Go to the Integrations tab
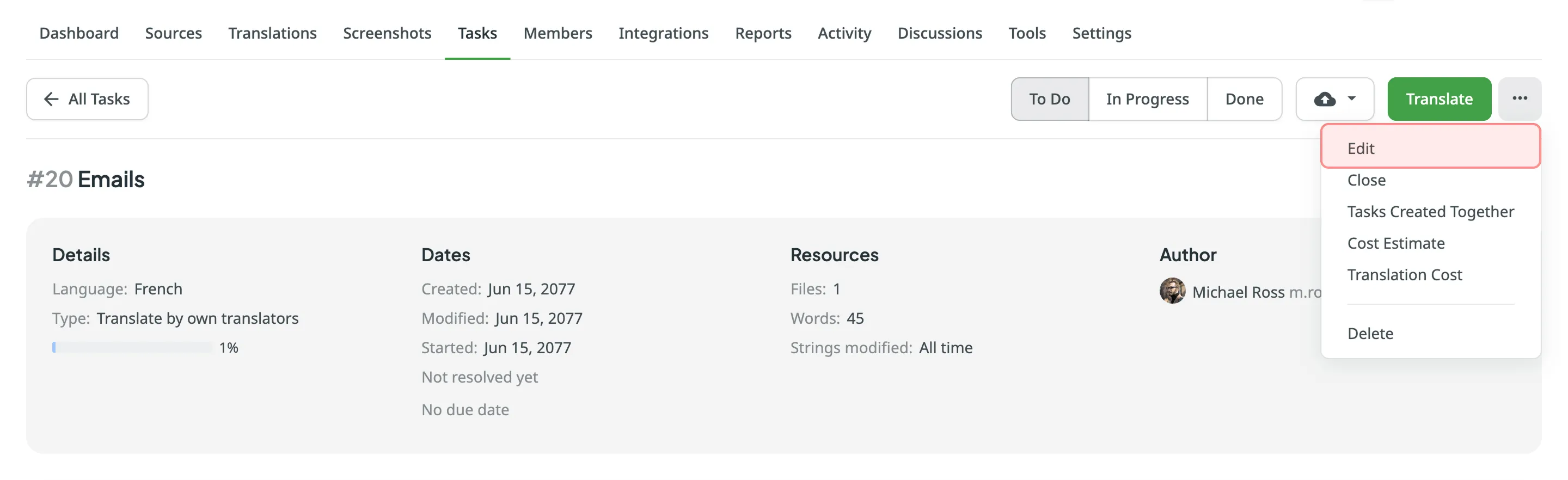 tap(663, 33)
